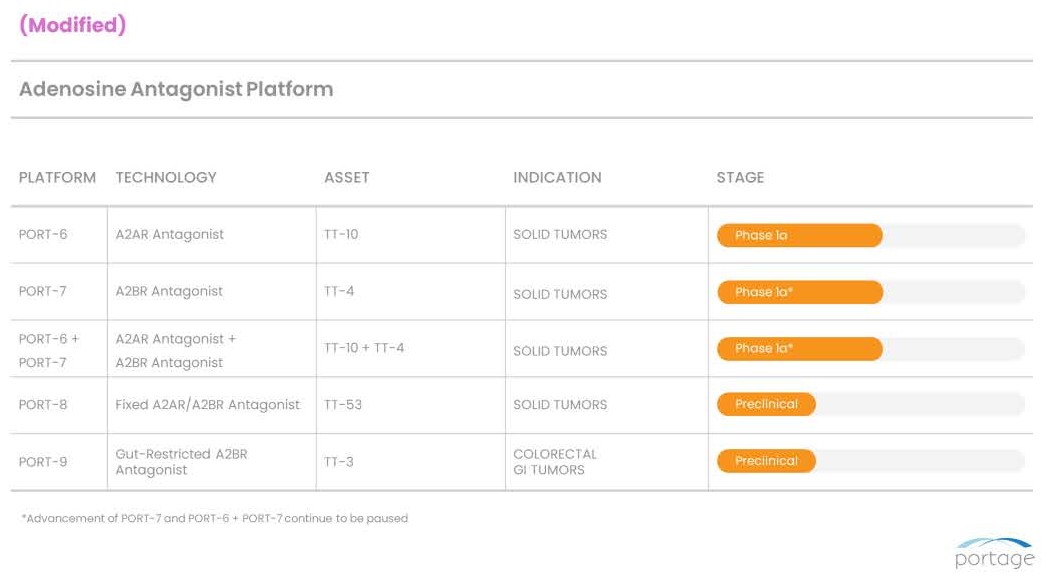Click the PORT-8 Preclinical stage bar
1049x586 pixels.
coord(766,405)
